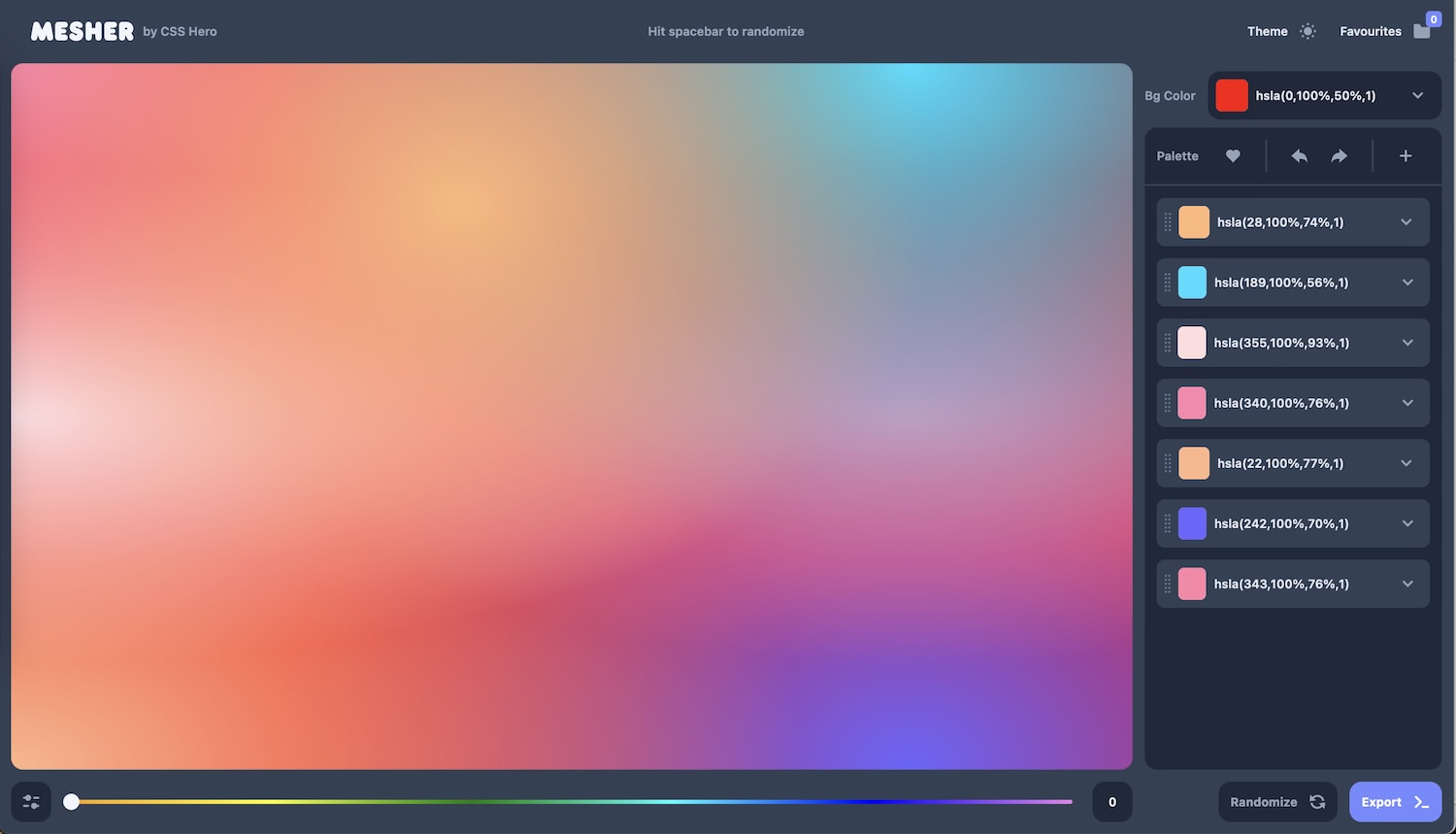Expand the hsla(189,100%,56%,1) row chevron
Viewport: 1456px width, 834px height.
[x=1407, y=283]
